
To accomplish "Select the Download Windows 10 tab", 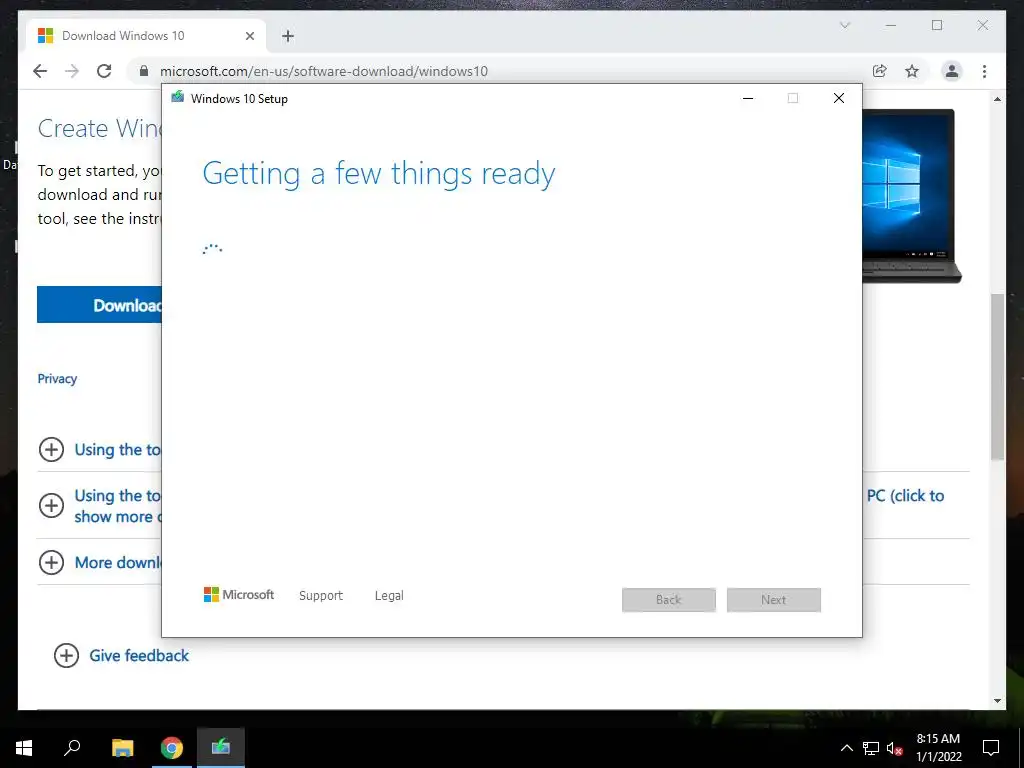I will point(146,36).
